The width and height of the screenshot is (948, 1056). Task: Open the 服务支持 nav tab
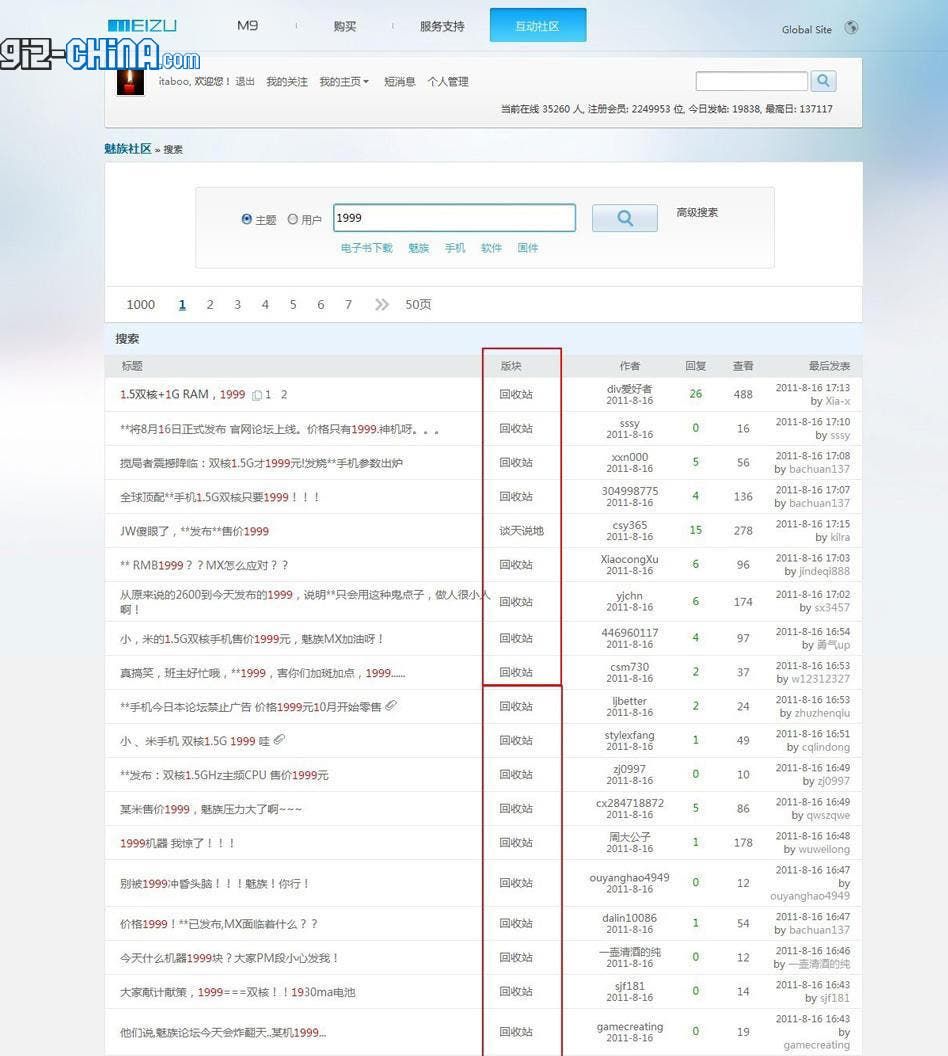442,26
